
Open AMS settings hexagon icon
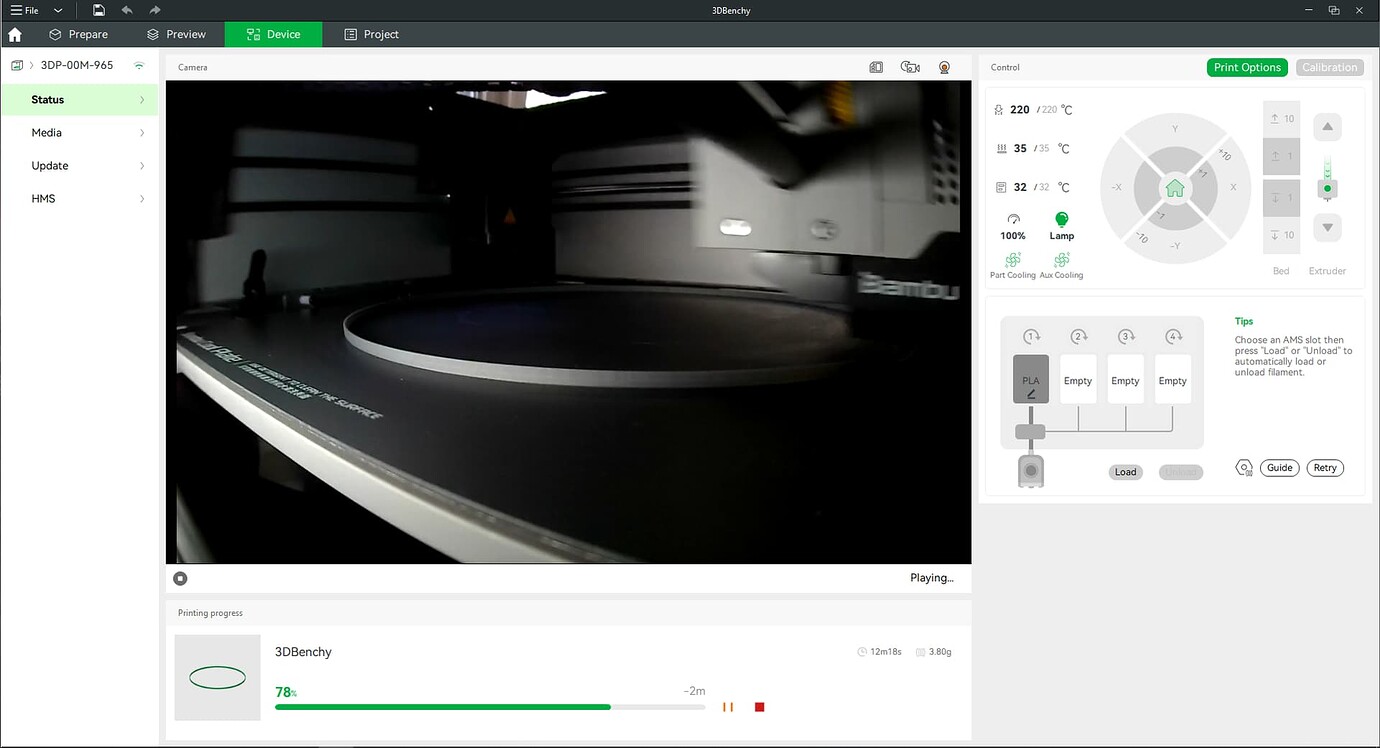point(1244,468)
